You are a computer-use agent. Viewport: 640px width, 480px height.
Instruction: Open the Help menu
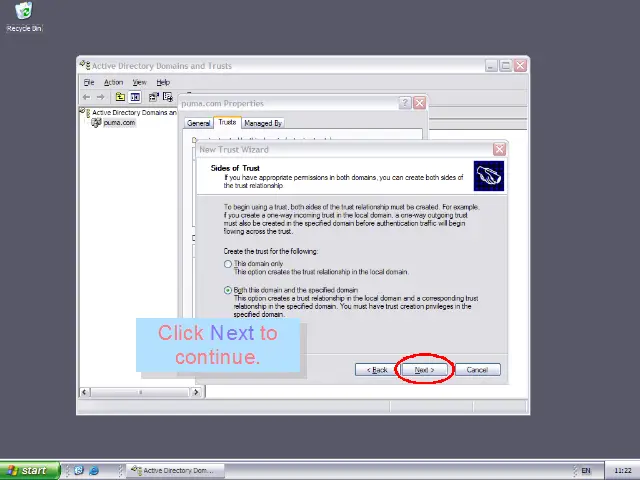[x=163, y=82]
